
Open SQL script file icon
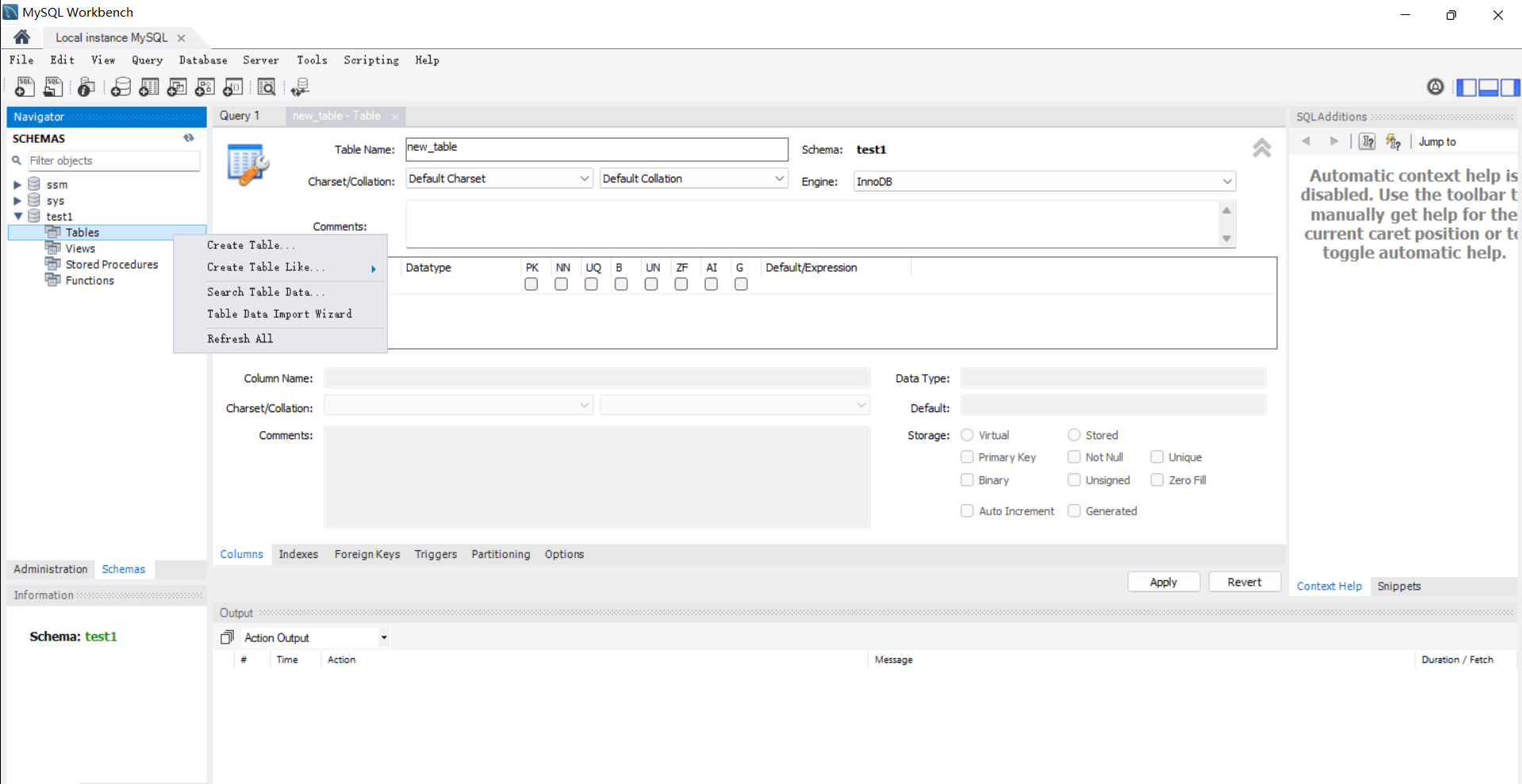53,86
